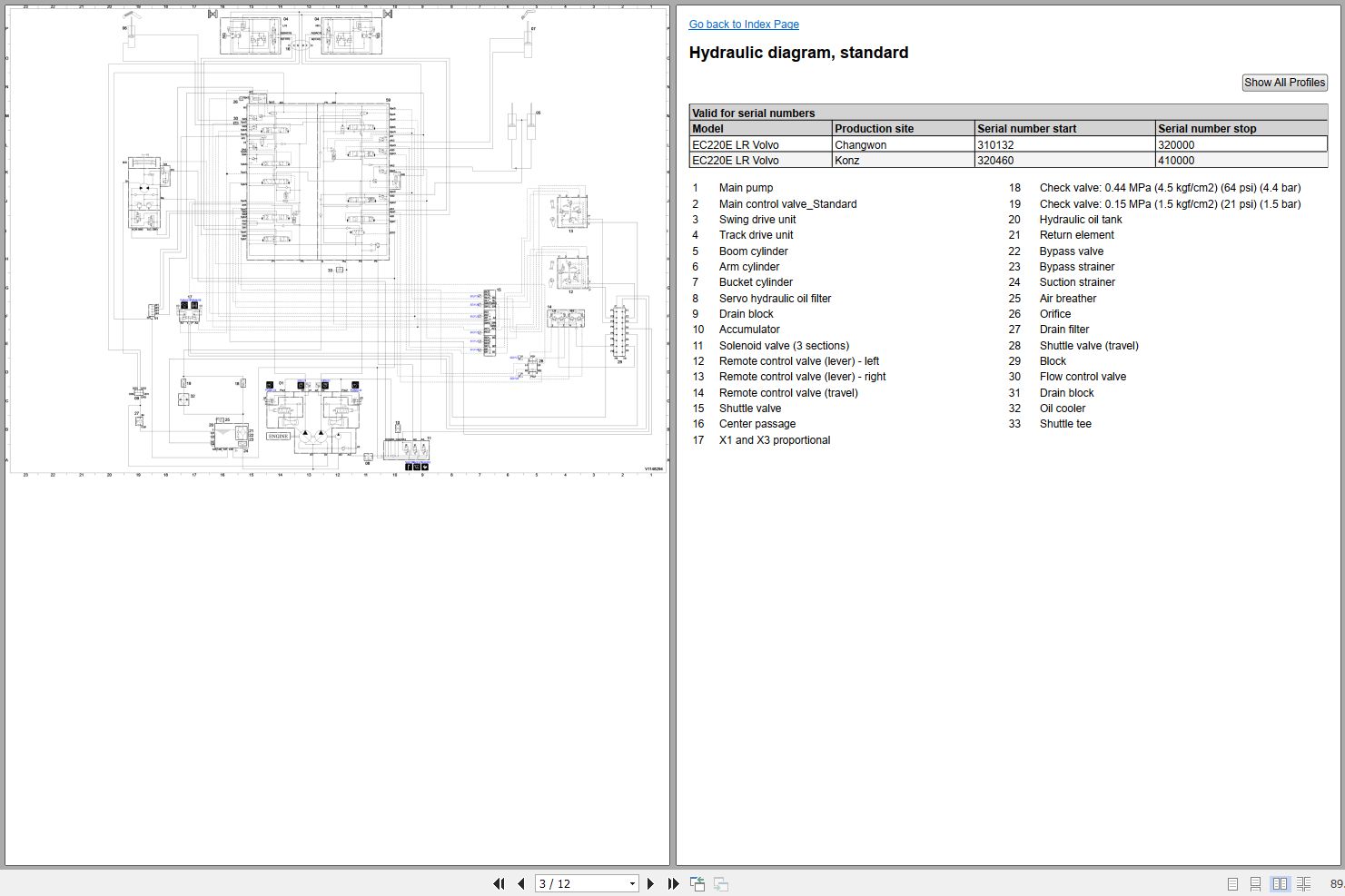Click the zoom percentage value in bottom toolbar
Screen dimensions: 1345x896
tap(1336, 883)
